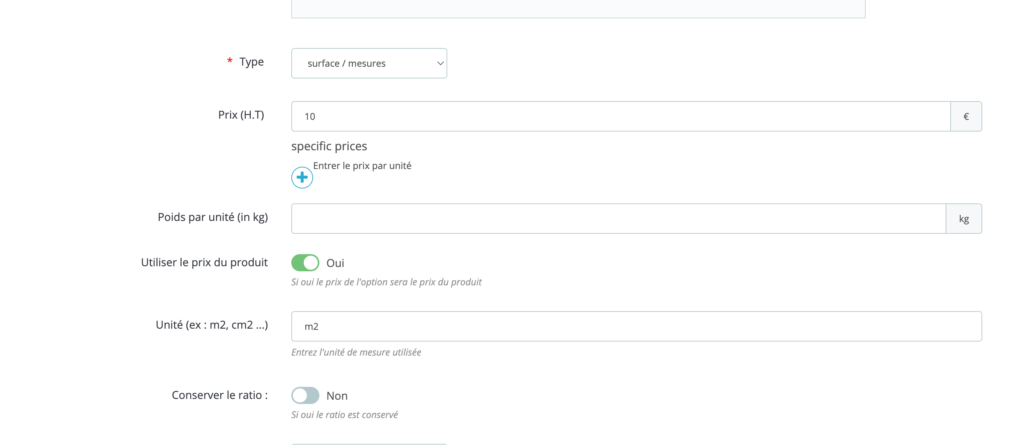The height and width of the screenshot is (445, 1024).
Task: Click the kg unit addon box
Action: coord(964,219)
